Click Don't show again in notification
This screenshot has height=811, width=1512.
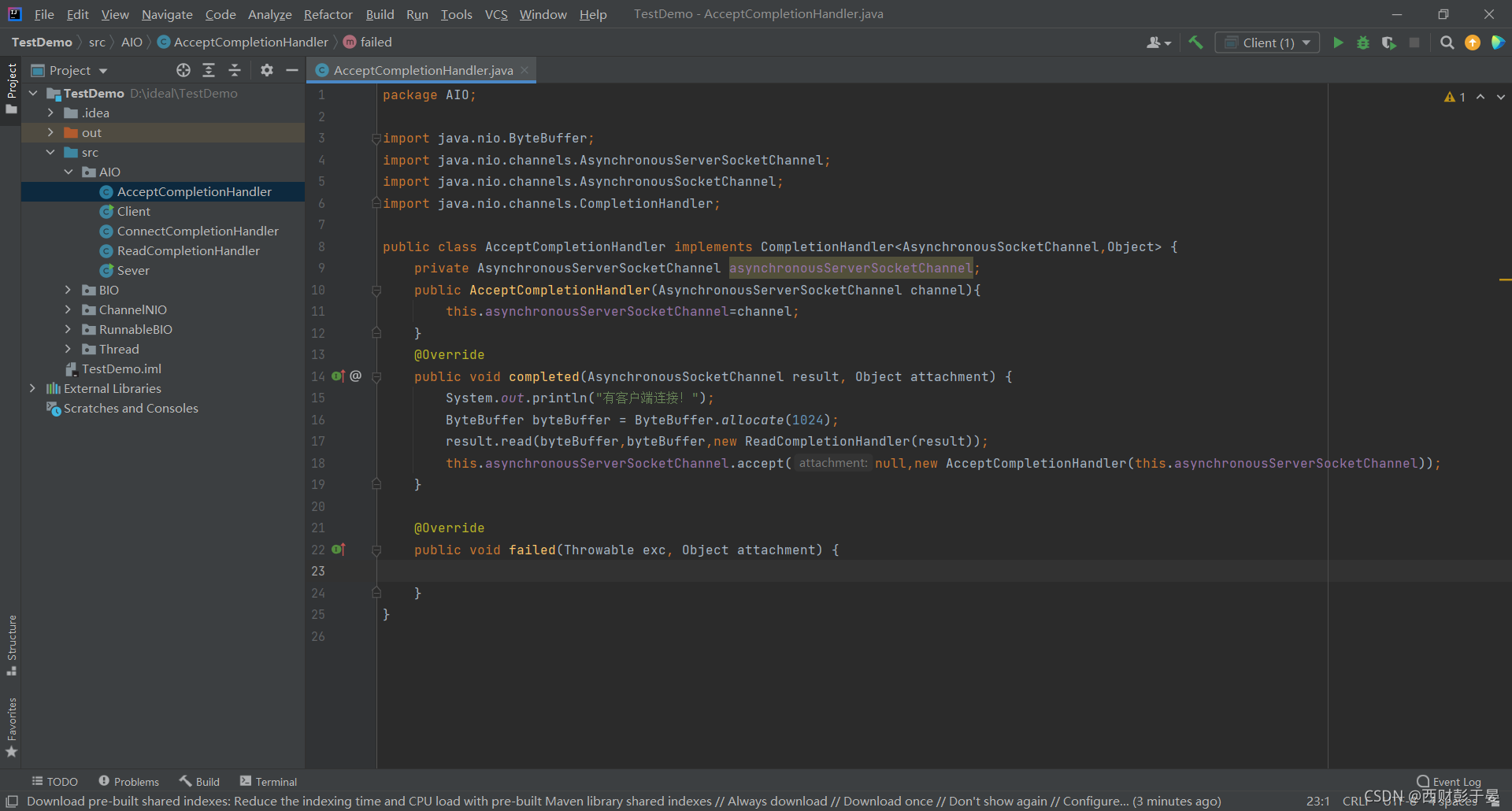(998, 801)
